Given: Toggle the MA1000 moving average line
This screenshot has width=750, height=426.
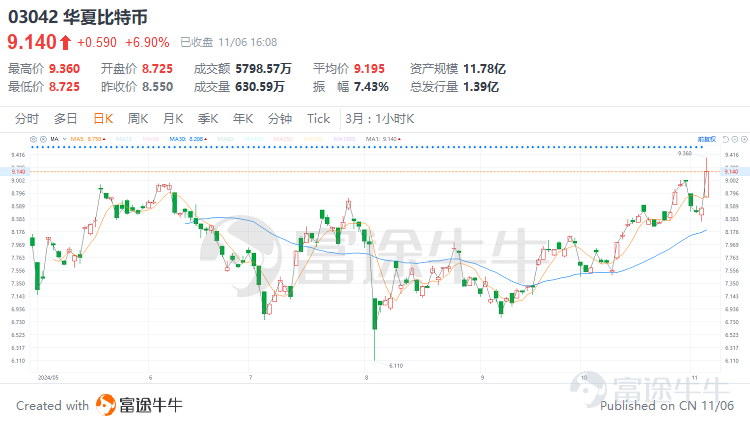Looking at the screenshot, I should [344, 139].
